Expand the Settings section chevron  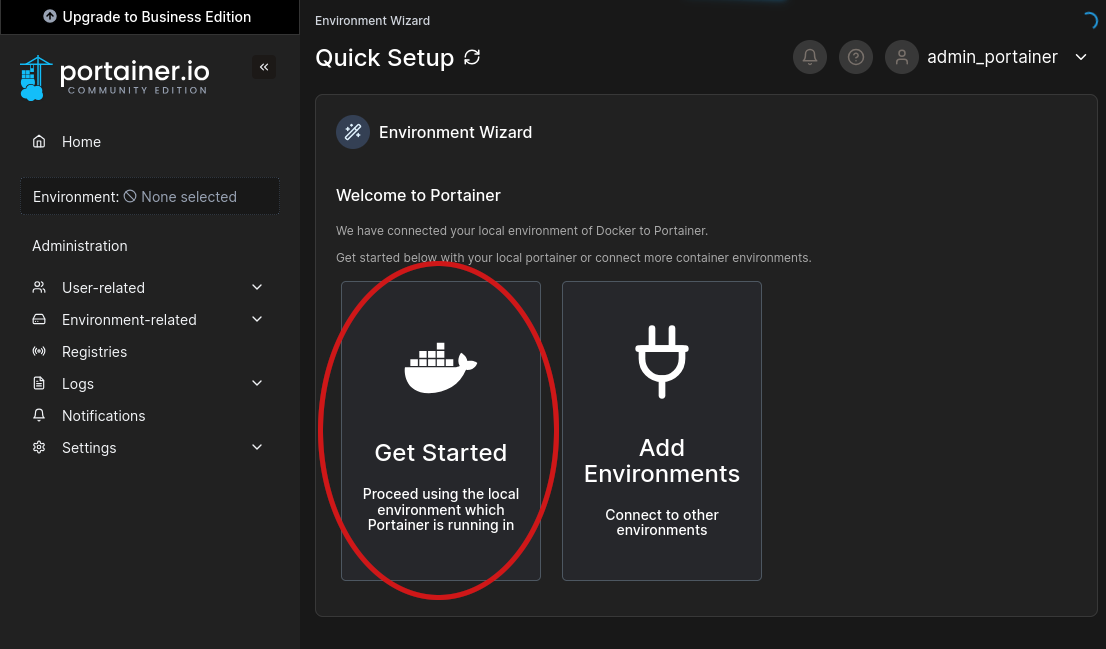(x=257, y=448)
